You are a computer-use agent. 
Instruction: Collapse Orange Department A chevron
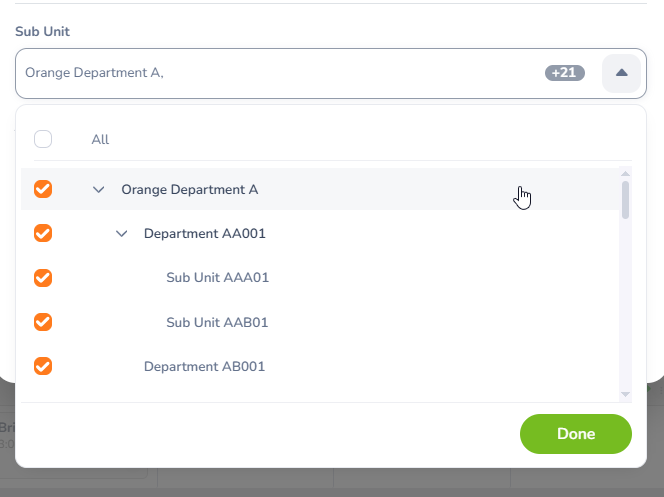(x=98, y=189)
